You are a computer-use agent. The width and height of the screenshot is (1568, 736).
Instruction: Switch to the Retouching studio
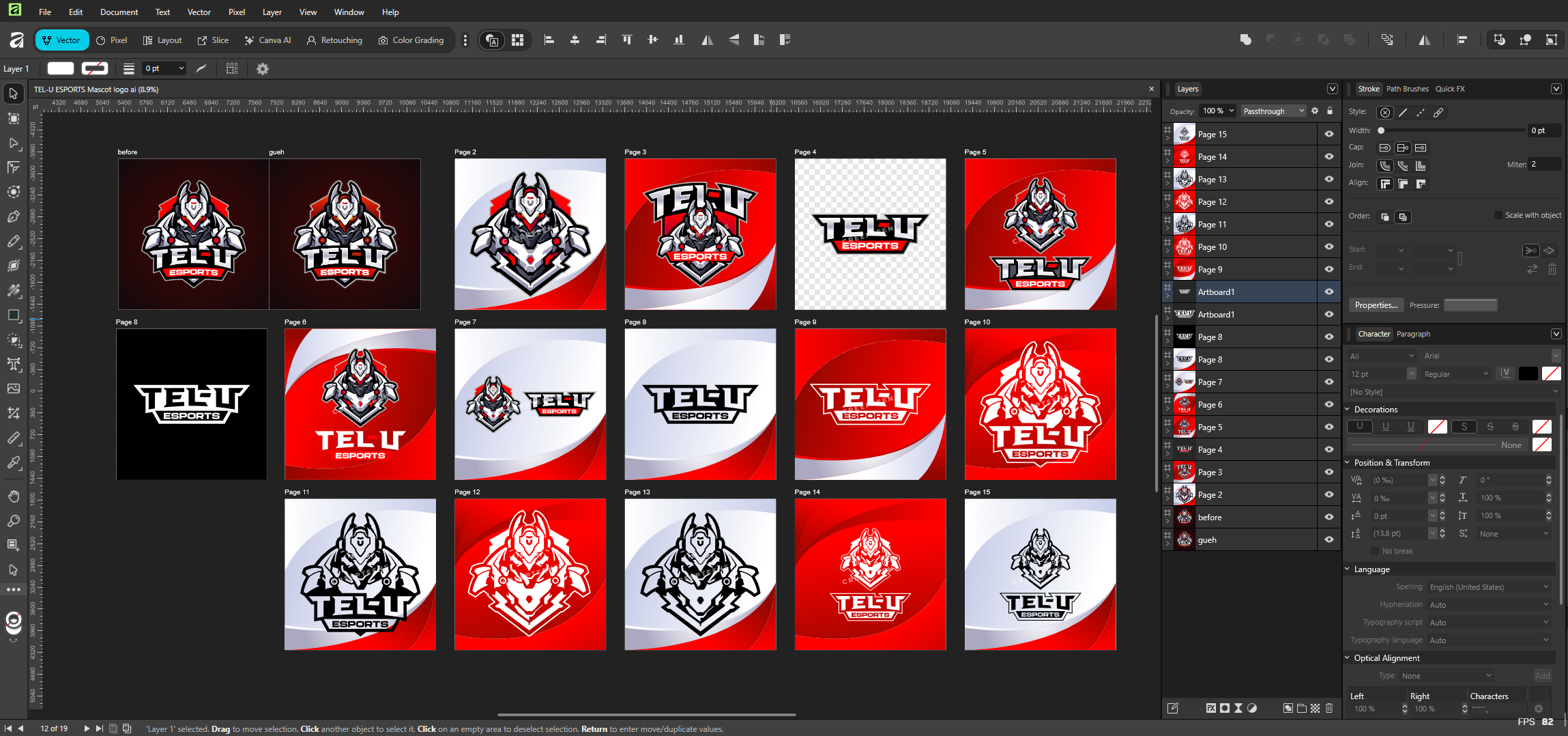[334, 40]
